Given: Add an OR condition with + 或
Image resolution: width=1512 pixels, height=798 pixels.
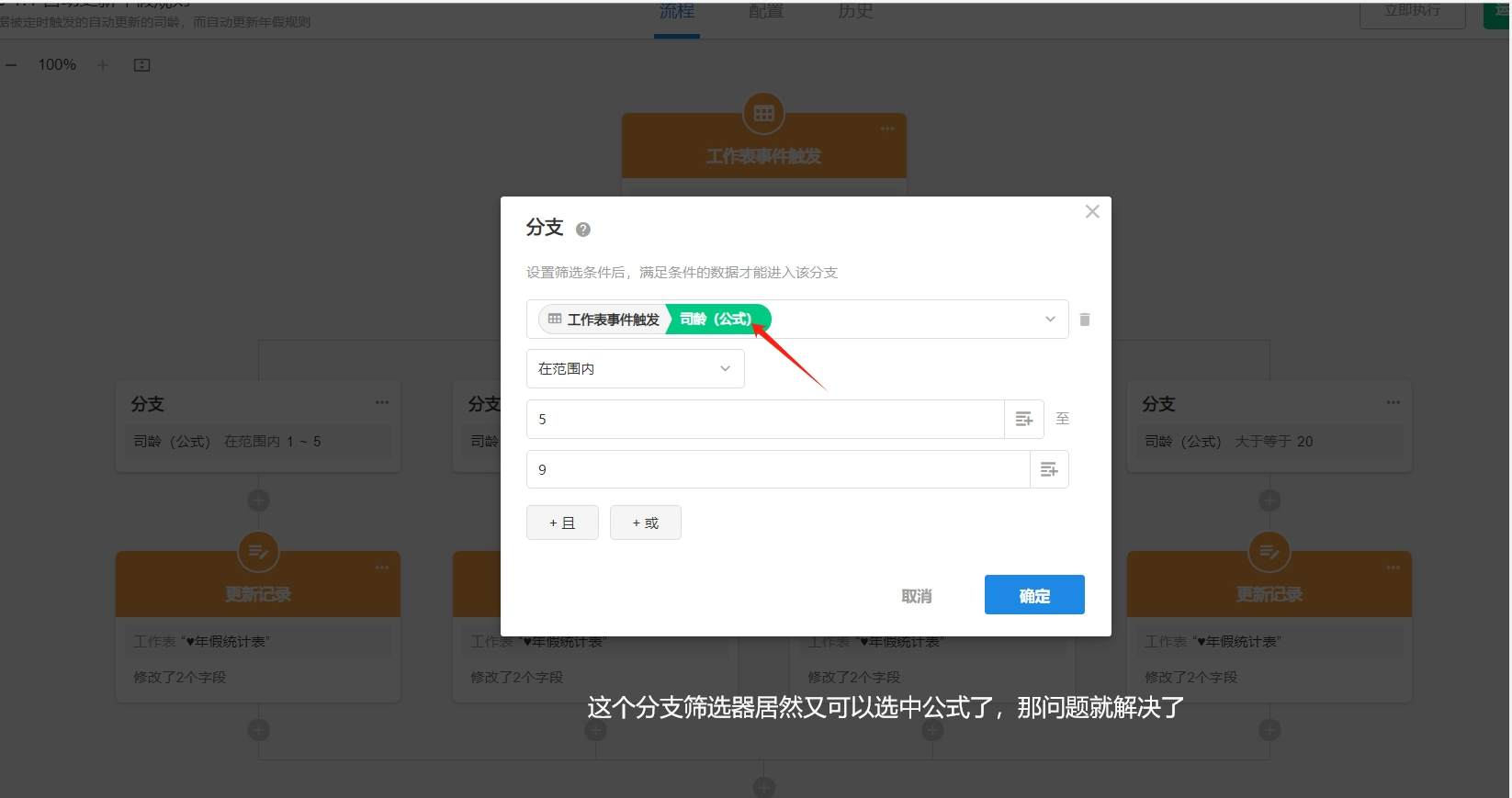Looking at the screenshot, I should (645, 523).
